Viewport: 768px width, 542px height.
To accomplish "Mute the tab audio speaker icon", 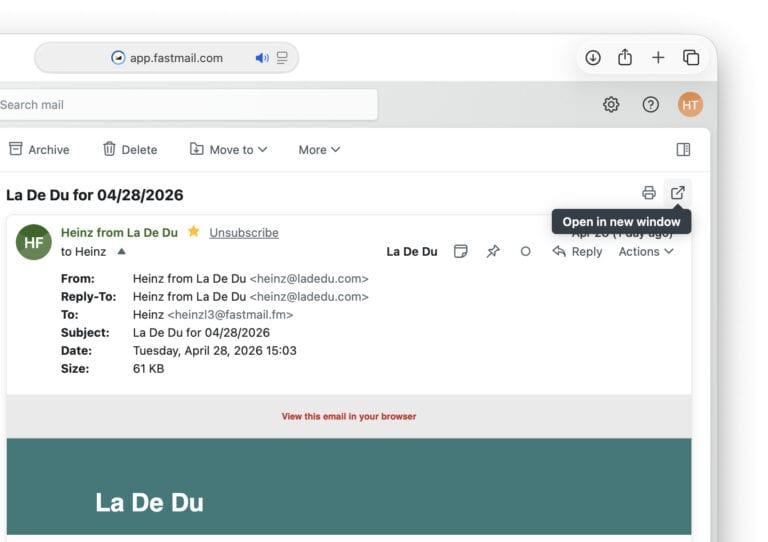I will point(262,58).
